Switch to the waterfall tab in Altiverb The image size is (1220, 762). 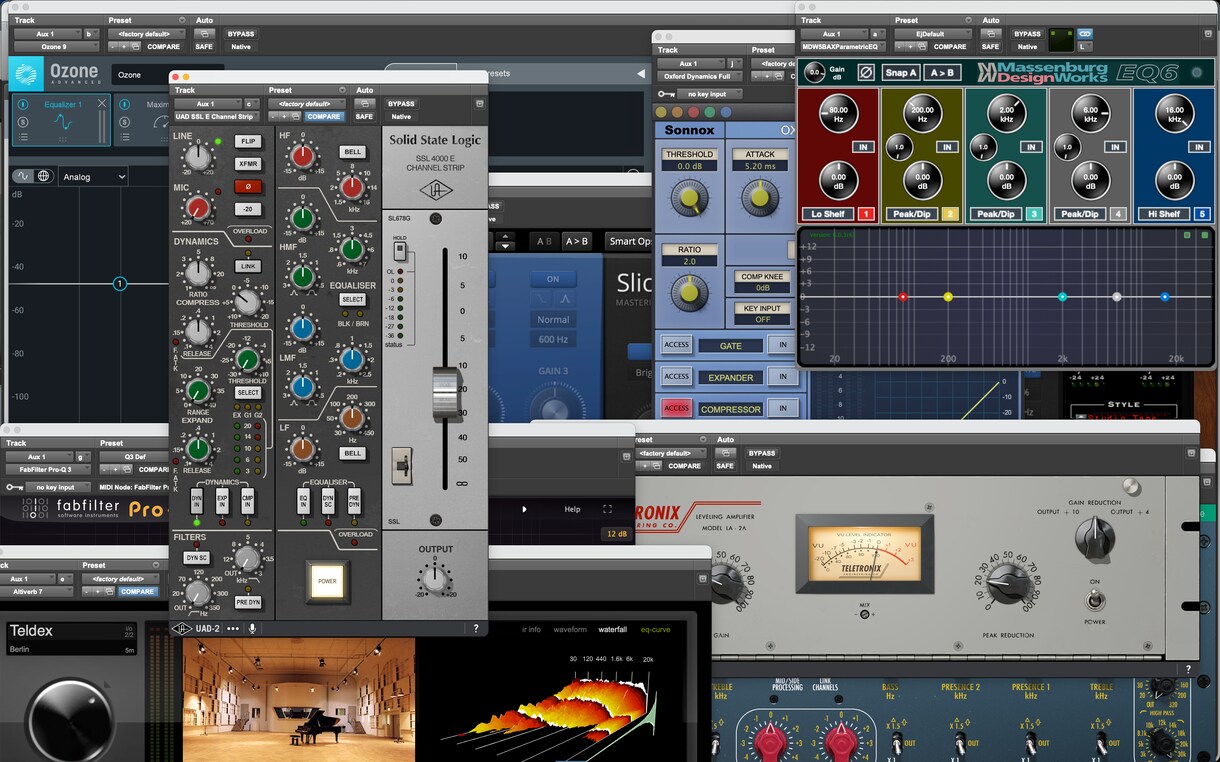613,629
